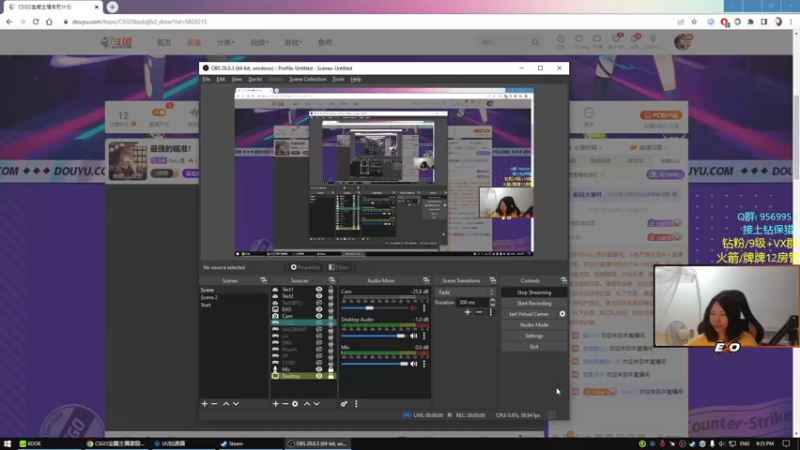Open scene transition properties dots menu
Image resolution: width=800 pixels, height=450 pixels.
491,312
